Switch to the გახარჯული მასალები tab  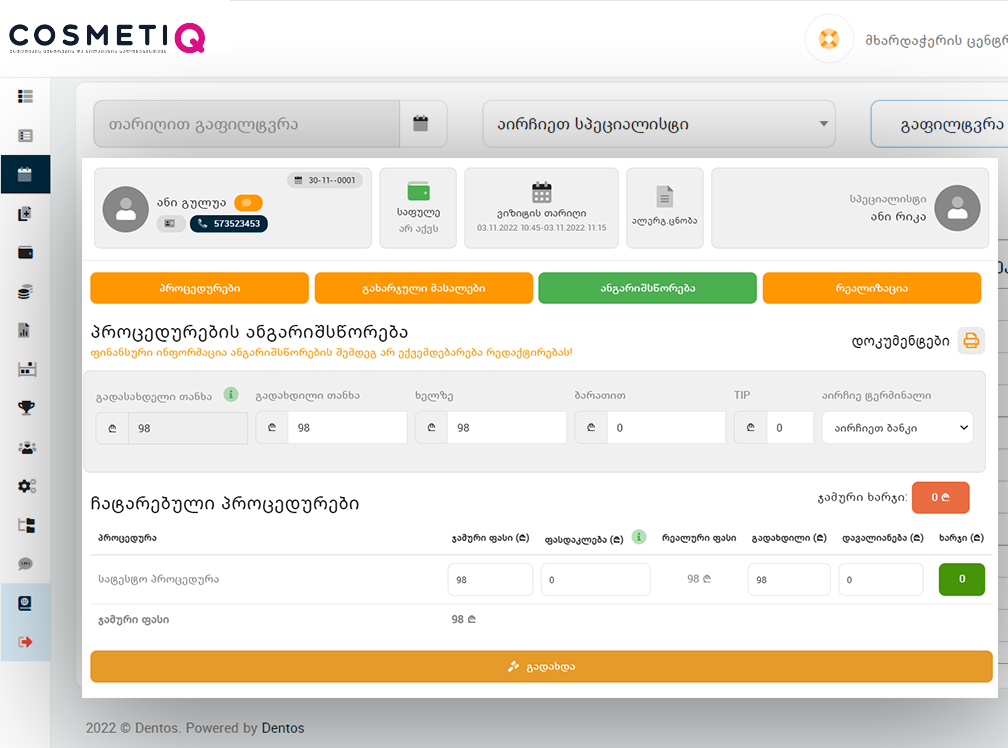(423, 288)
